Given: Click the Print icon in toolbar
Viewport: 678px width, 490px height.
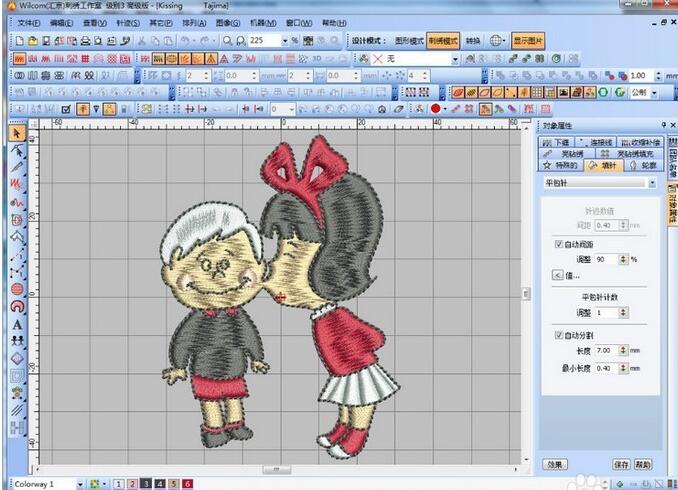Looking at the screenshot, I should coord(86,41).
